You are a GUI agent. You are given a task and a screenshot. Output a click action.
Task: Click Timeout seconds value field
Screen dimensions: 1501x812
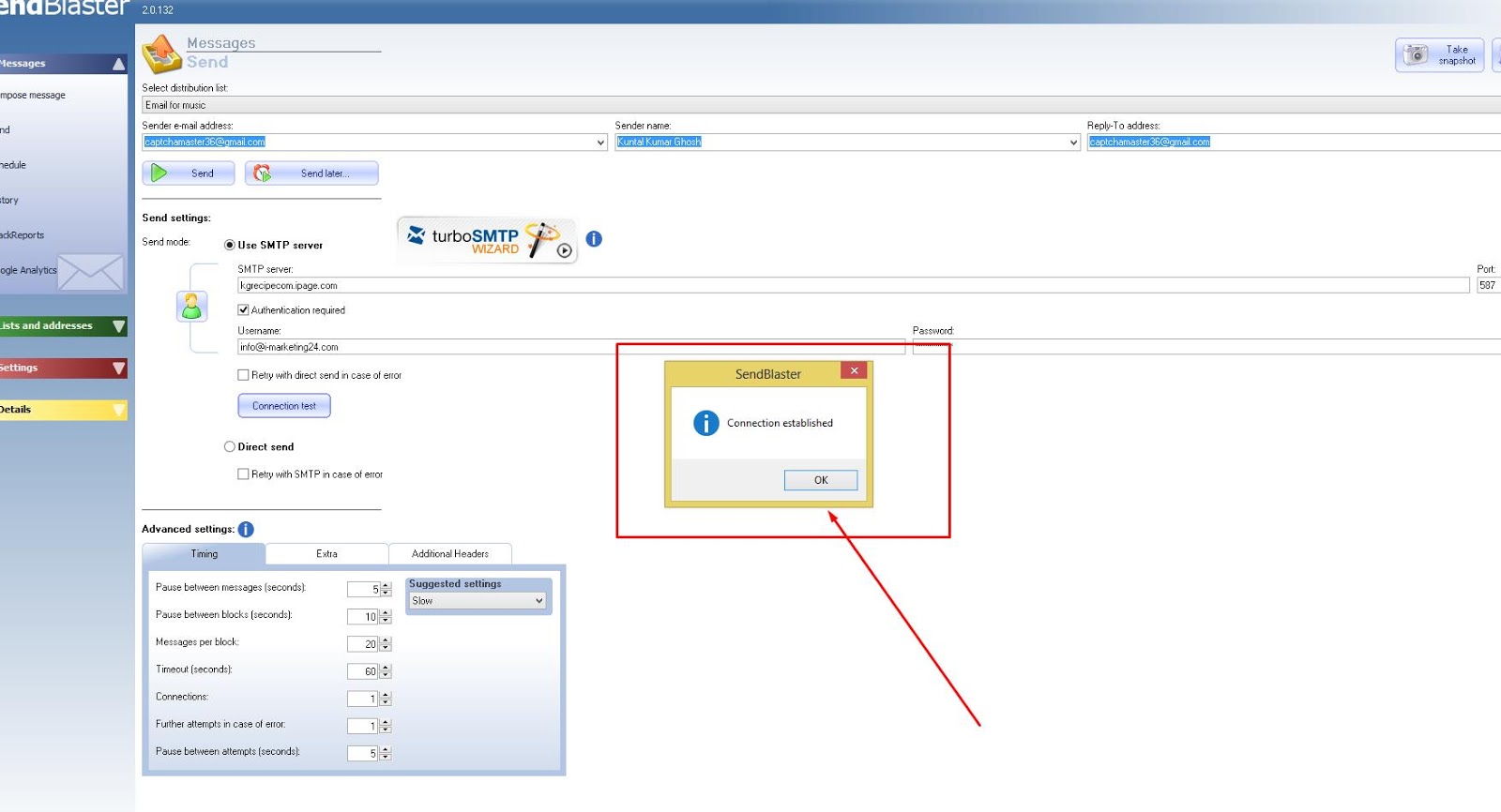(x=363, y=671)
